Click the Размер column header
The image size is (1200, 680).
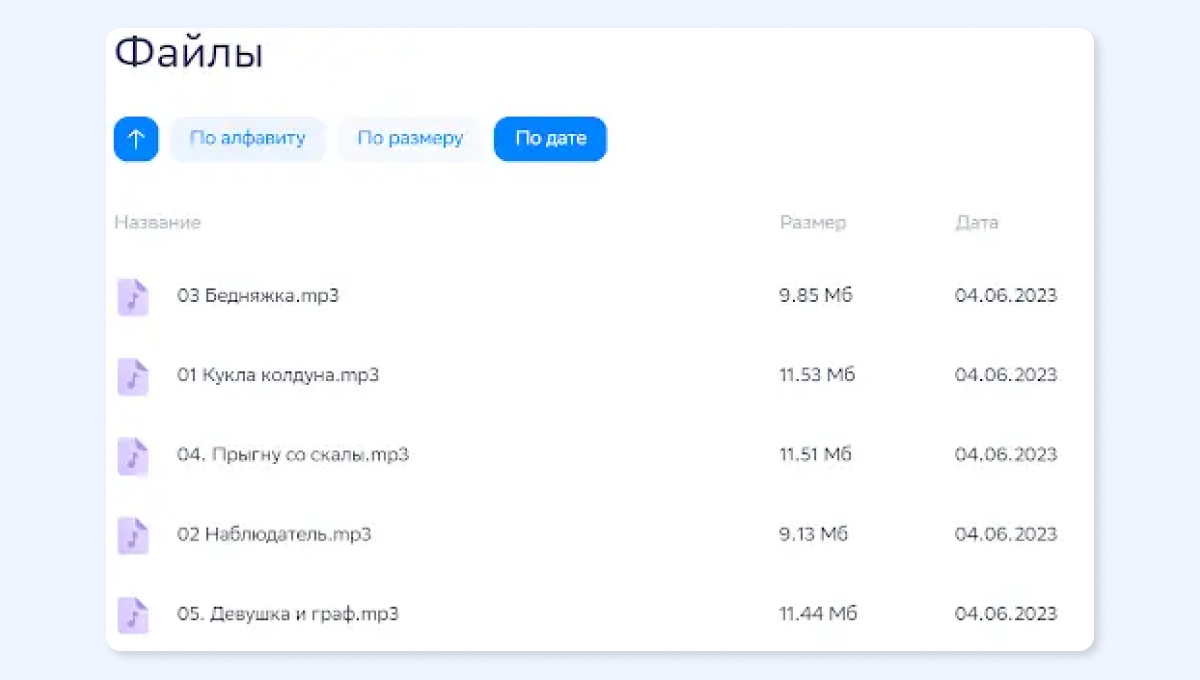pos(813,222)
